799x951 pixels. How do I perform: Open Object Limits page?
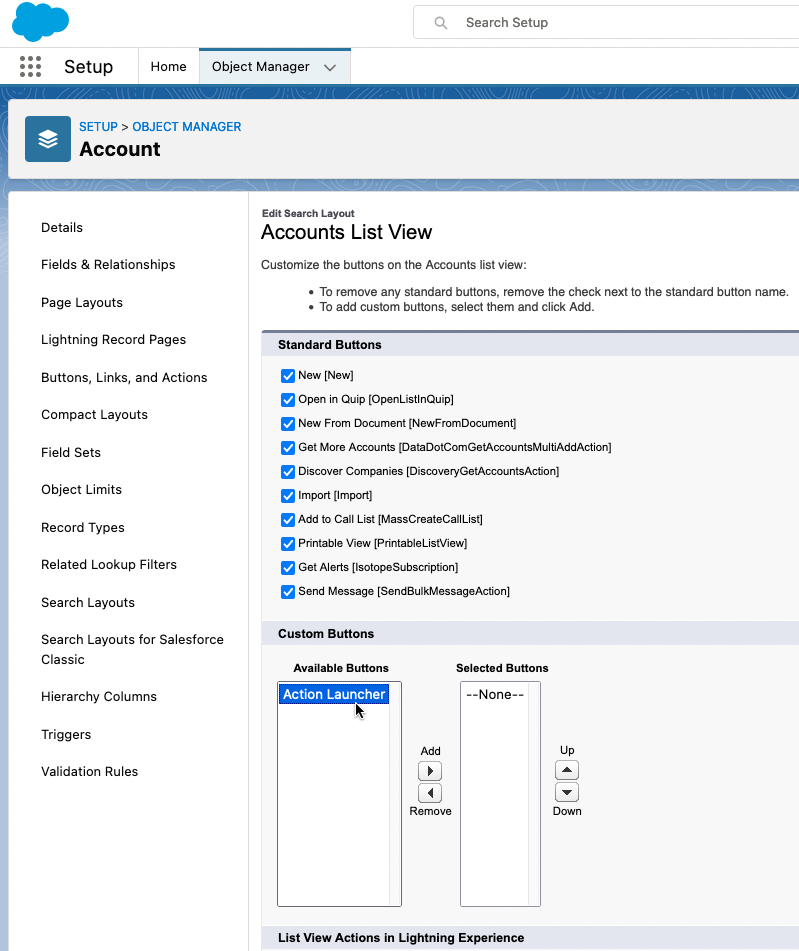[81, 489]
